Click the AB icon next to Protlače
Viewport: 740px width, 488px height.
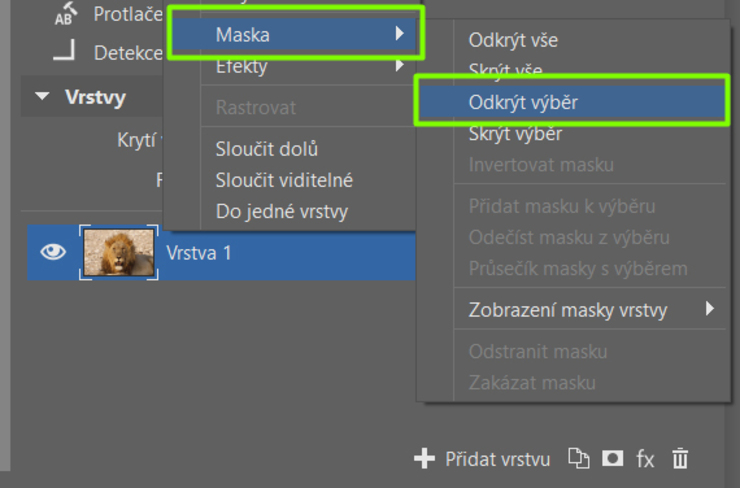[x=66, y=14]
